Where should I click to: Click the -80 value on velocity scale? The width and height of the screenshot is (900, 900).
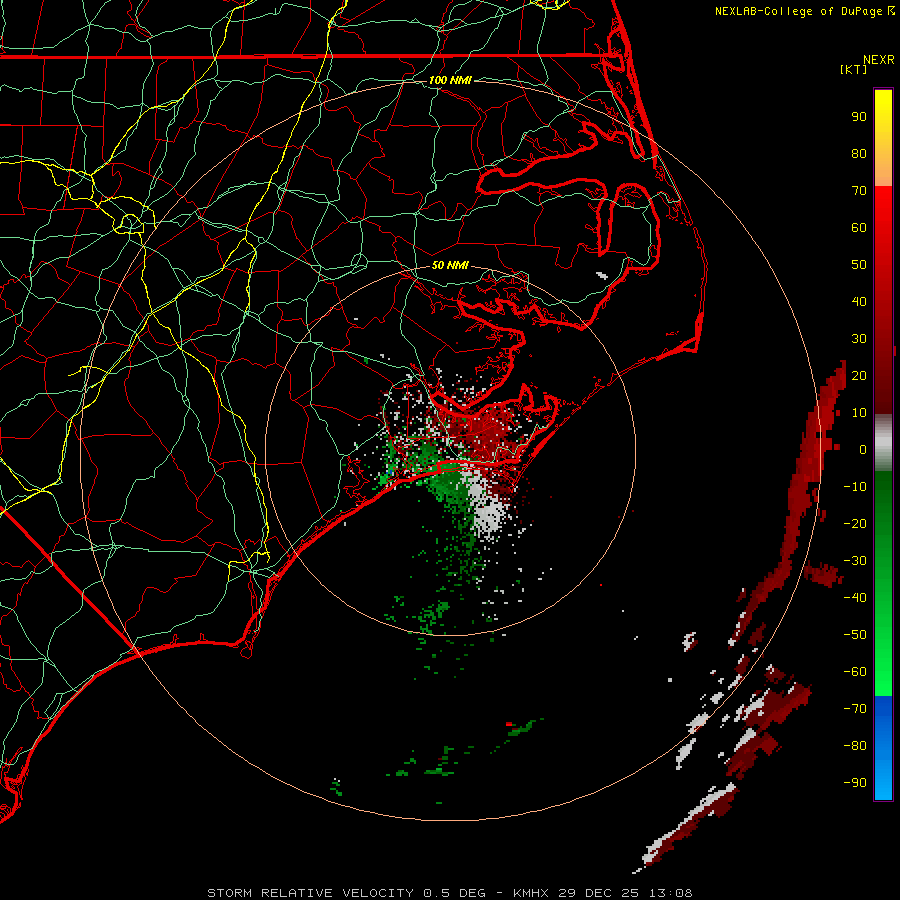pos(855,746)
